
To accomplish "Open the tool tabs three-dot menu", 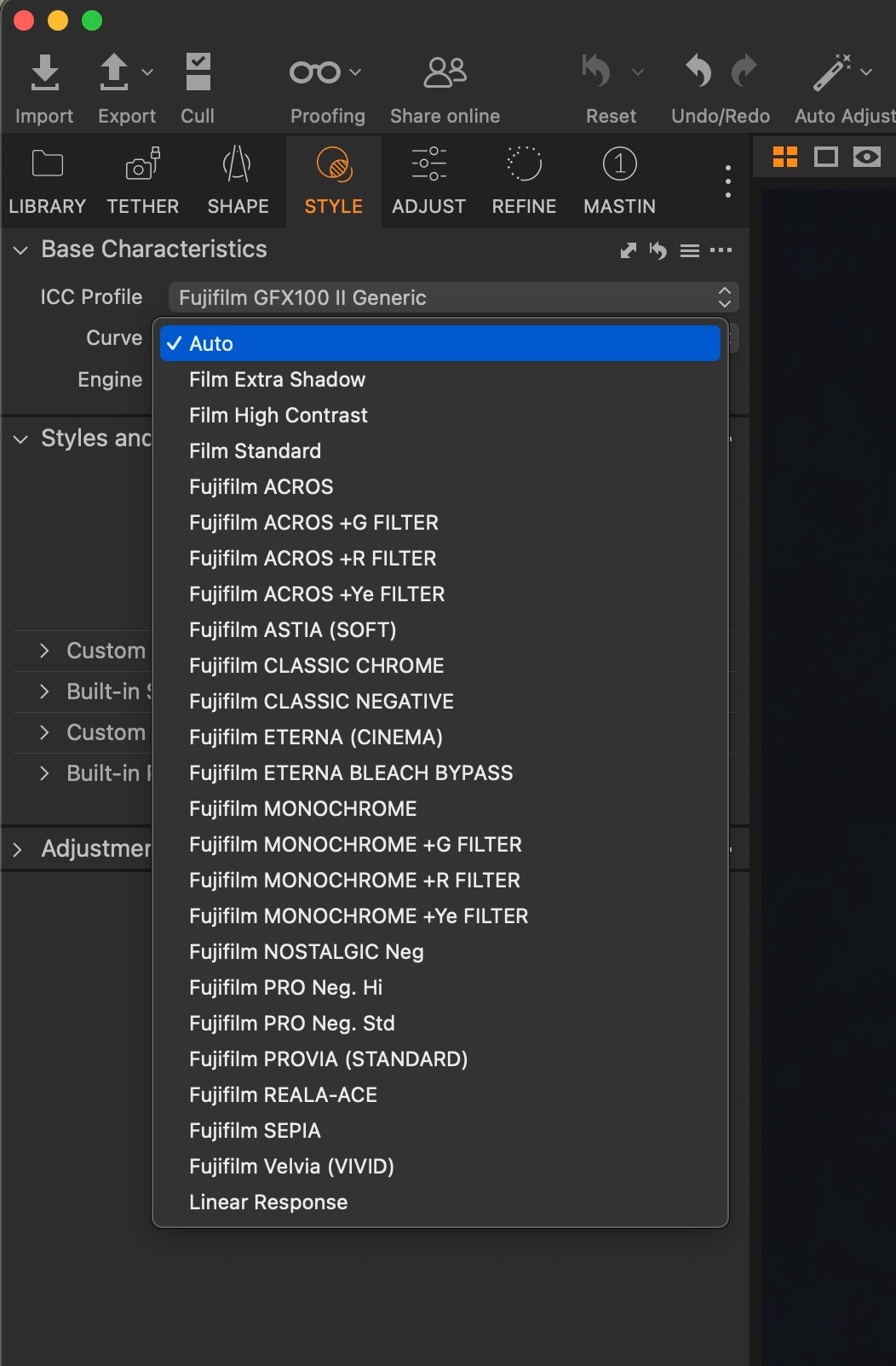I will (727, 181).
